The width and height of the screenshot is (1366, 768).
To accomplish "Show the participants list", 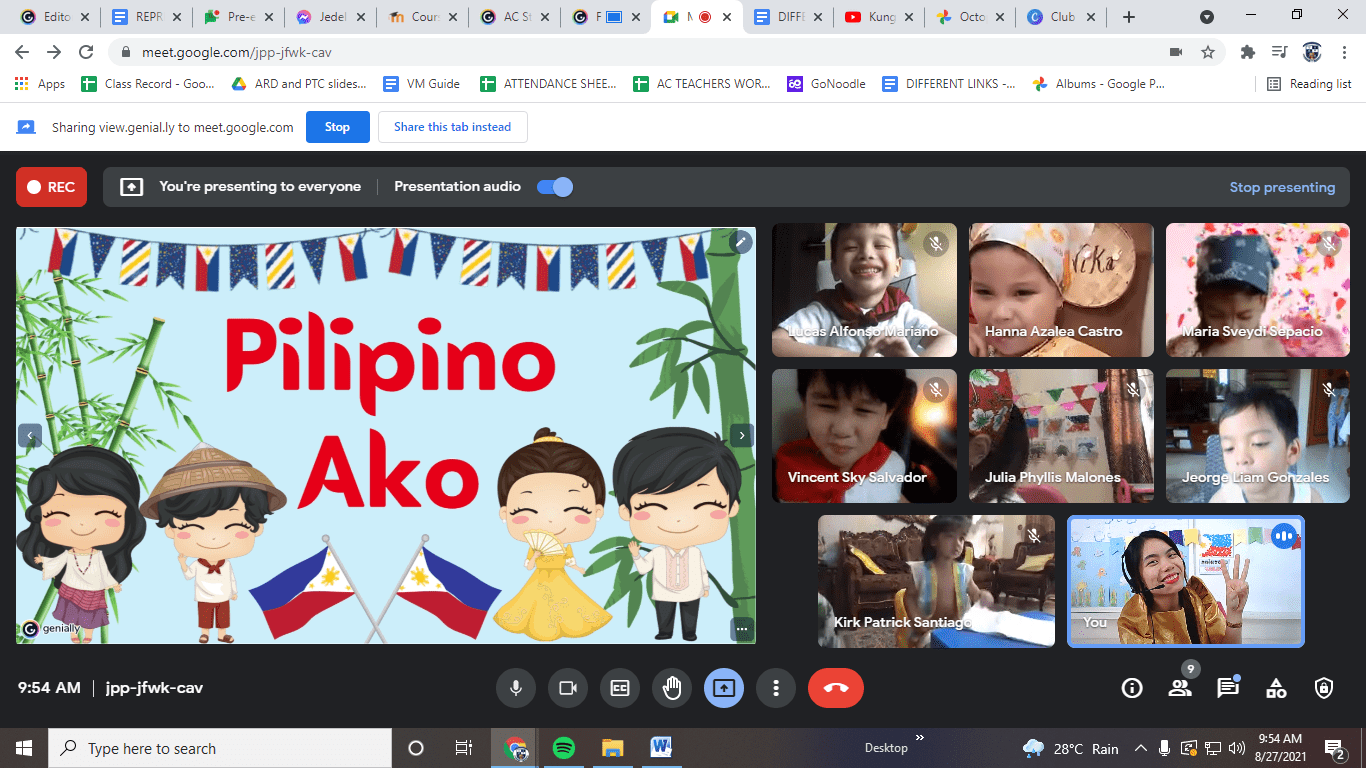I will coord(1180,688).
